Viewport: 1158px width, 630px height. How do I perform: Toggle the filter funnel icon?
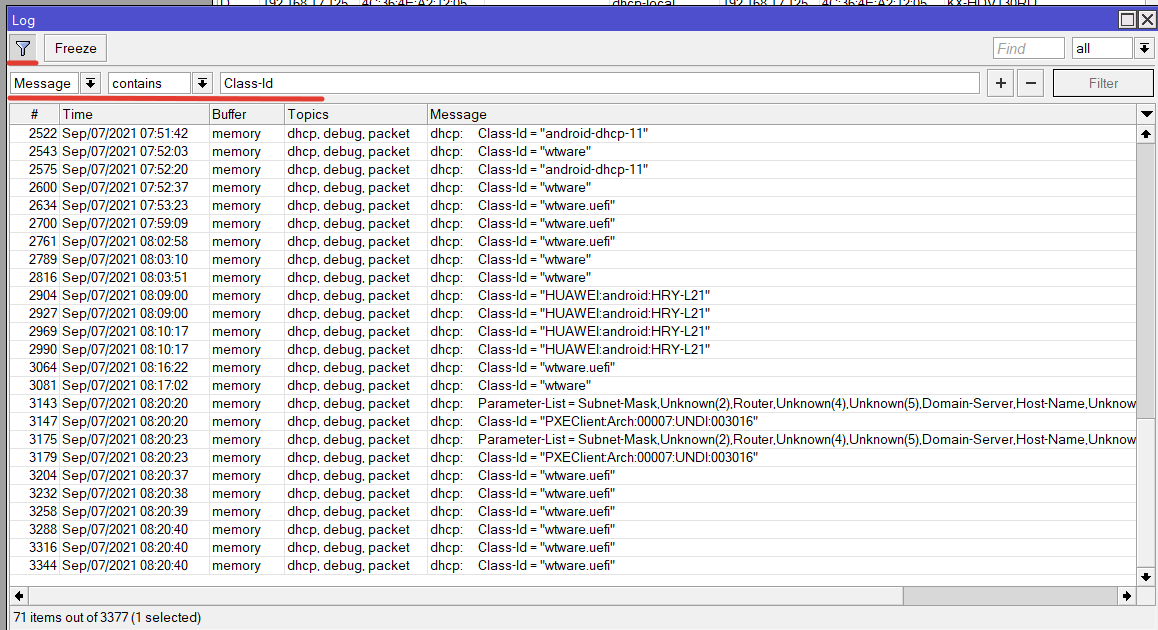[x=23, y=48]
